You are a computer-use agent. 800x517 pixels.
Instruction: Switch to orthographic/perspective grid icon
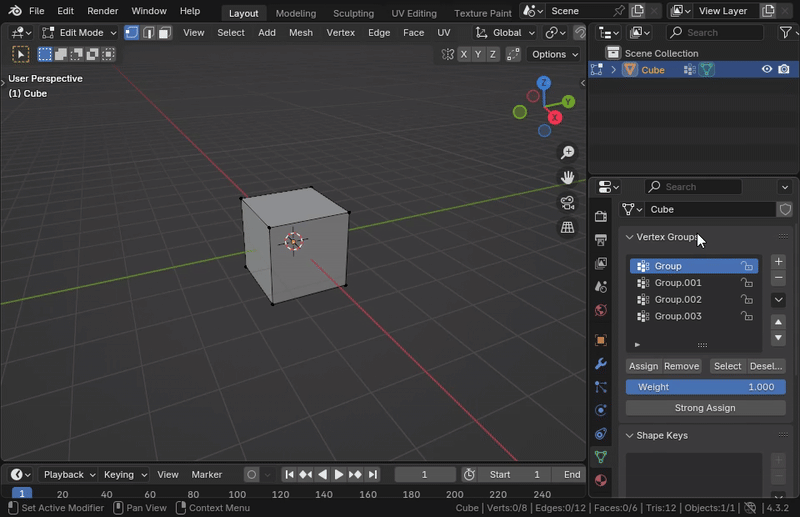pos(567,228)
